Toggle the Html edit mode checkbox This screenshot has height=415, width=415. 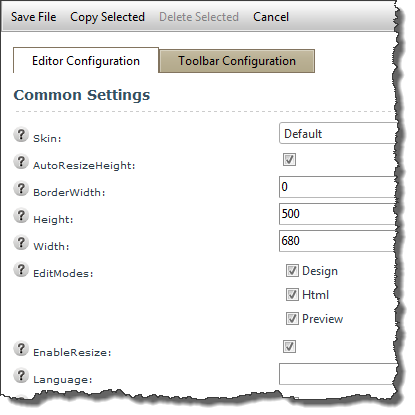pos(292,295)
